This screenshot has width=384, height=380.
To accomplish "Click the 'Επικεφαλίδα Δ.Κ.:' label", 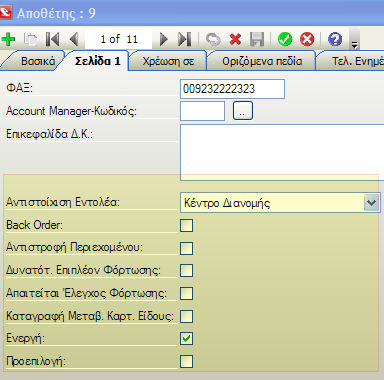I will [x=49, y=134].
